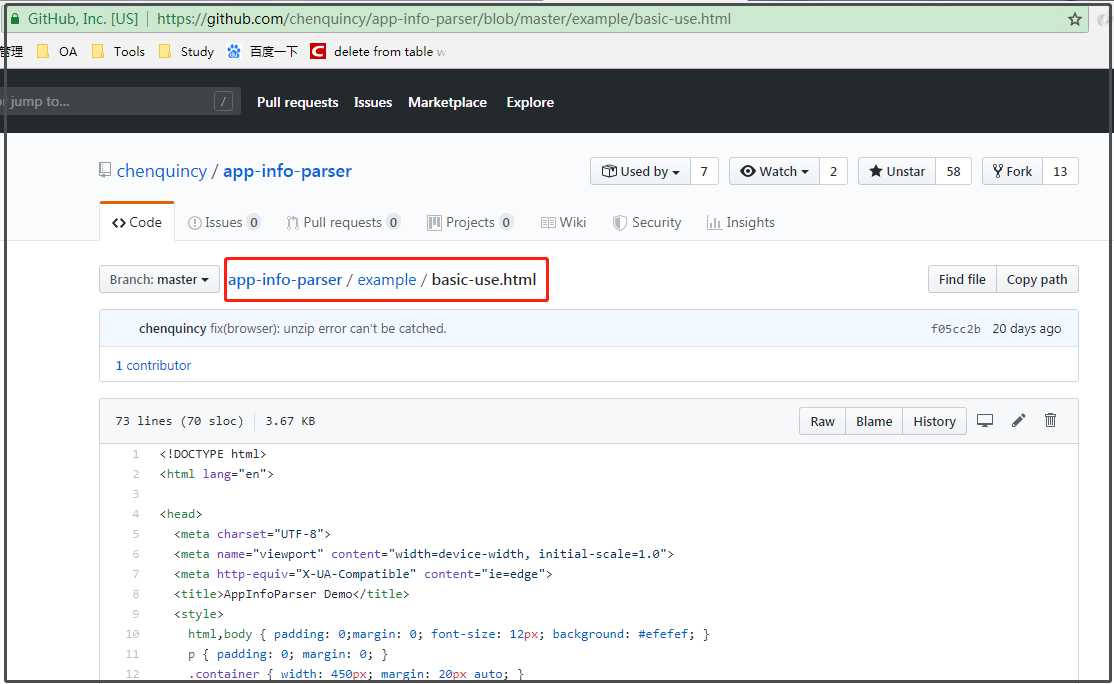This screenshot has width=1114, height=684.
Task: Open commit hash f05cc2b
Action: (956, 329)
